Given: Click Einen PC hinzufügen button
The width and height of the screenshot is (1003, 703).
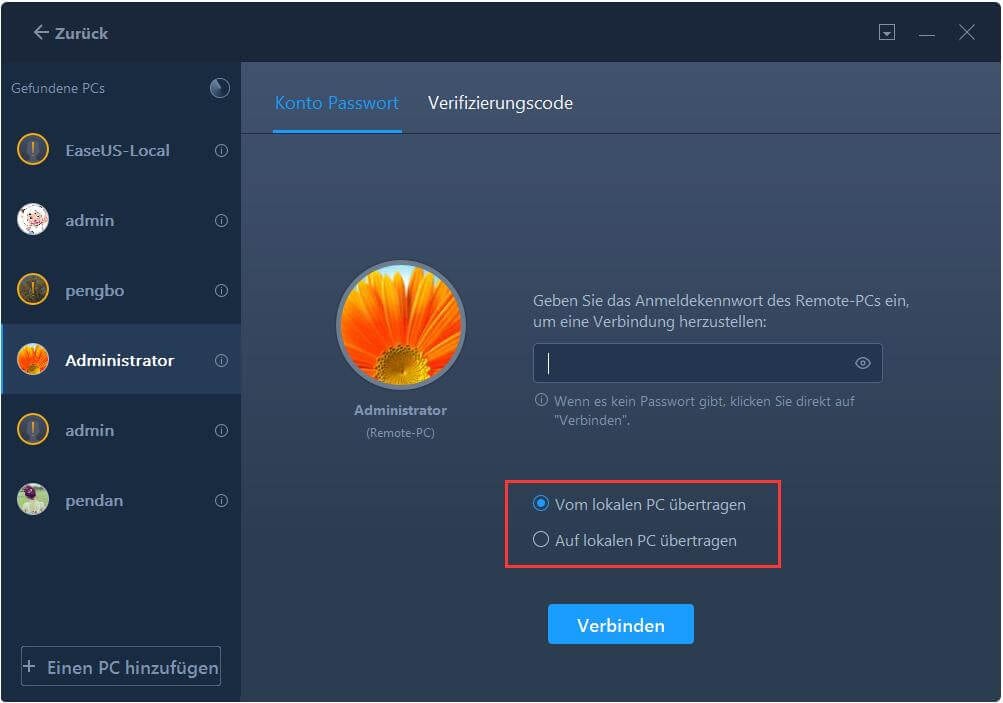Looking at the screenshot, I should [x=121, y=667].
